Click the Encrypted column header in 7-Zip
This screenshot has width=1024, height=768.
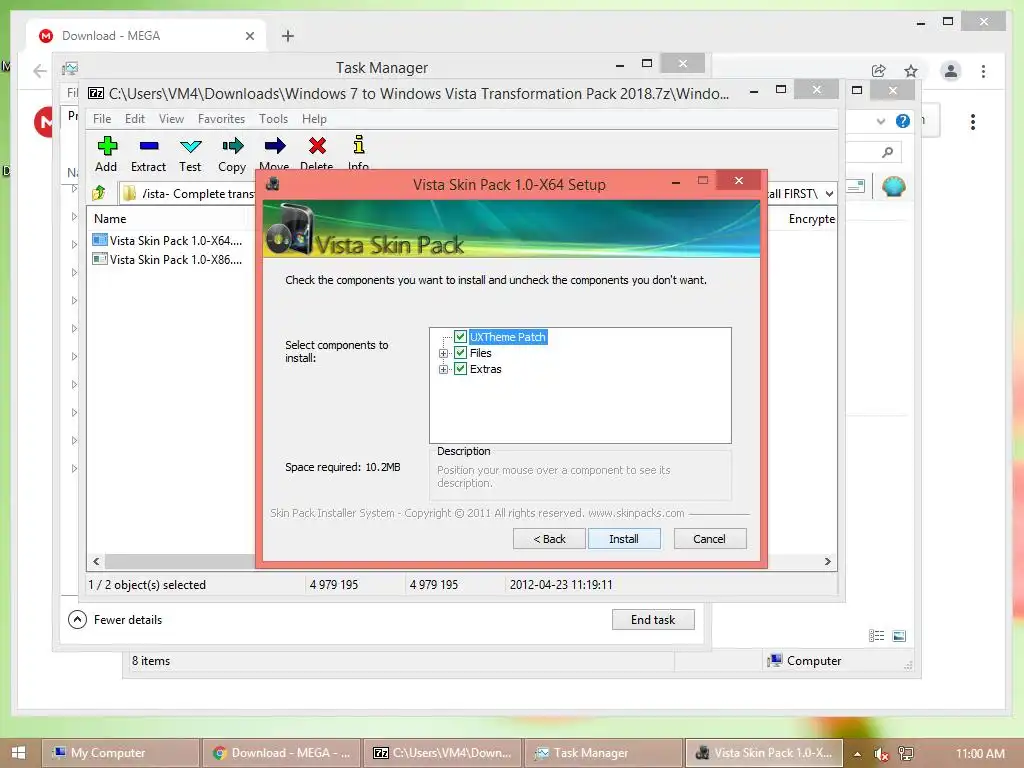coord(811,219)
